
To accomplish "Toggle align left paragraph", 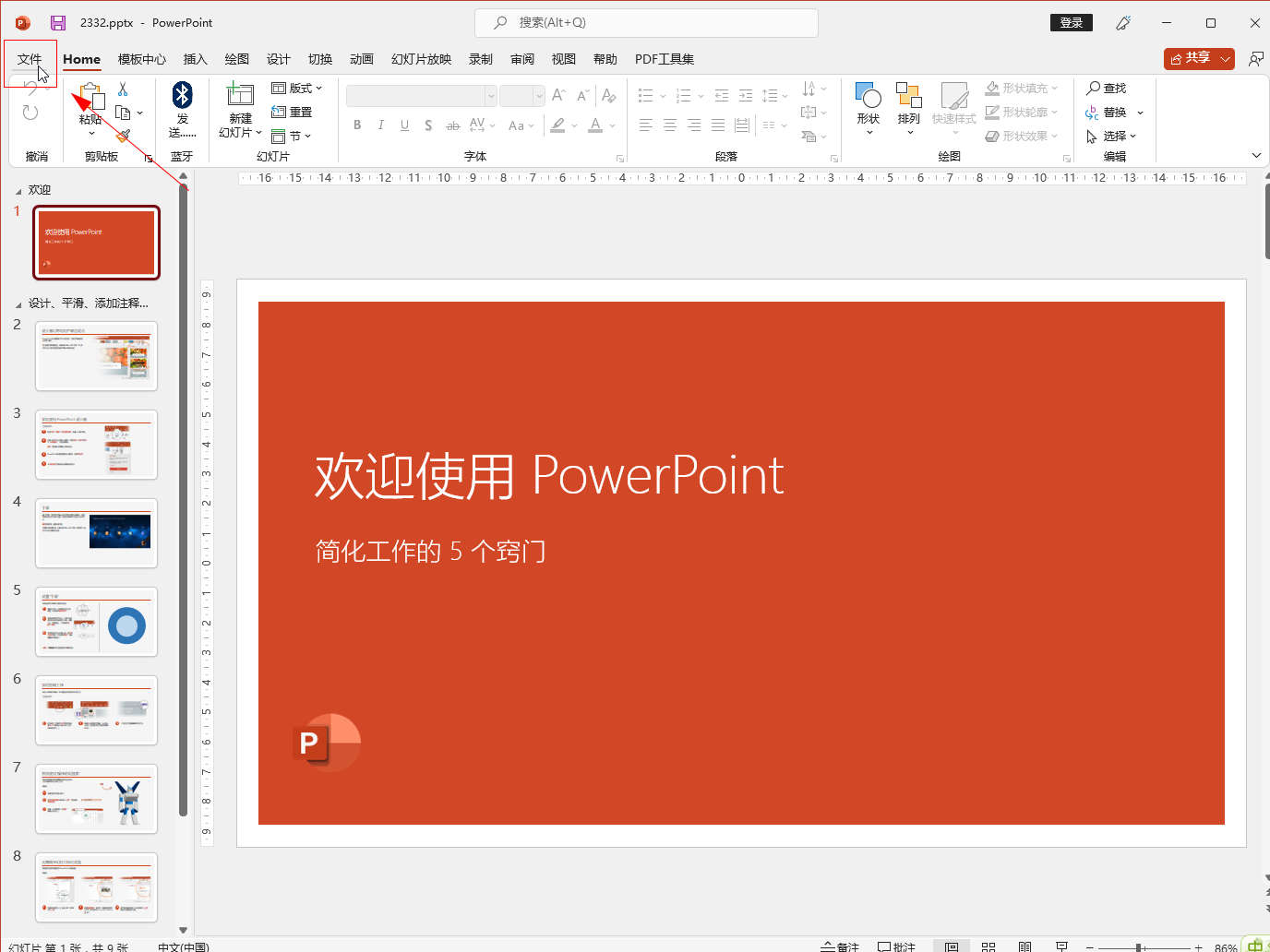I will click(x=646, y=125).
